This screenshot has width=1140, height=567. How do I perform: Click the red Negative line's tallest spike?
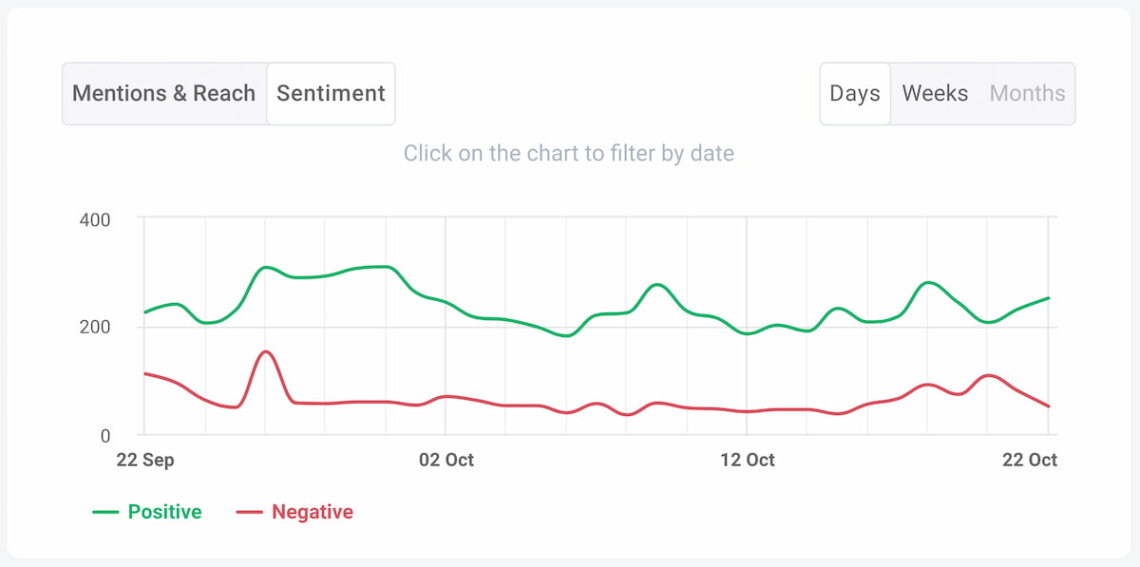click(265, 352)
